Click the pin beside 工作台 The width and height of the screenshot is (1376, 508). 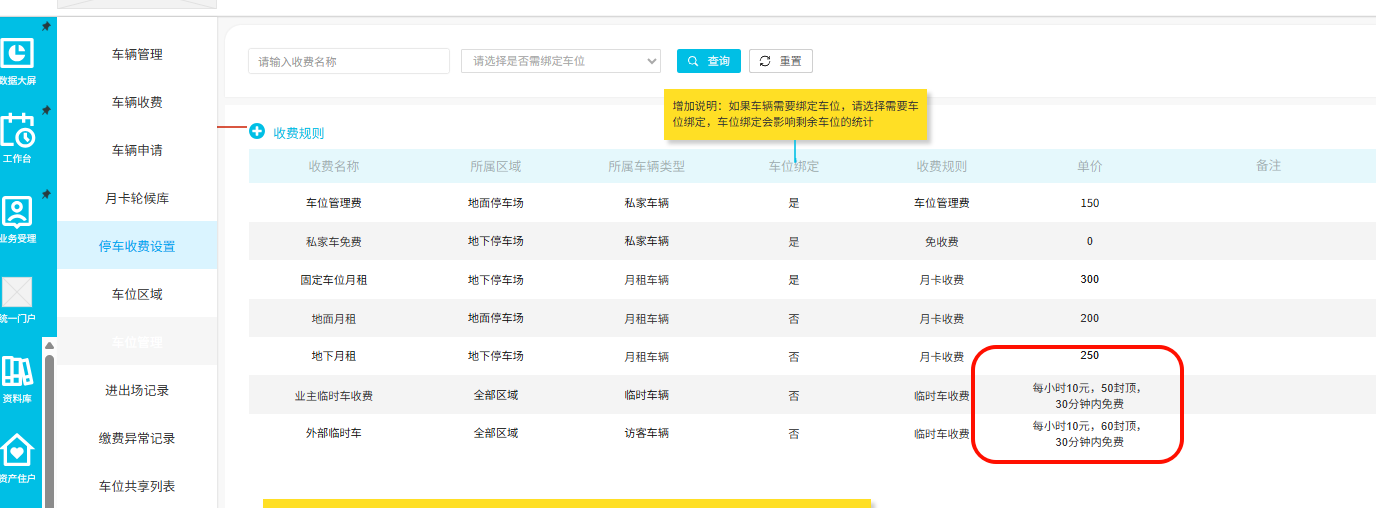46,110
